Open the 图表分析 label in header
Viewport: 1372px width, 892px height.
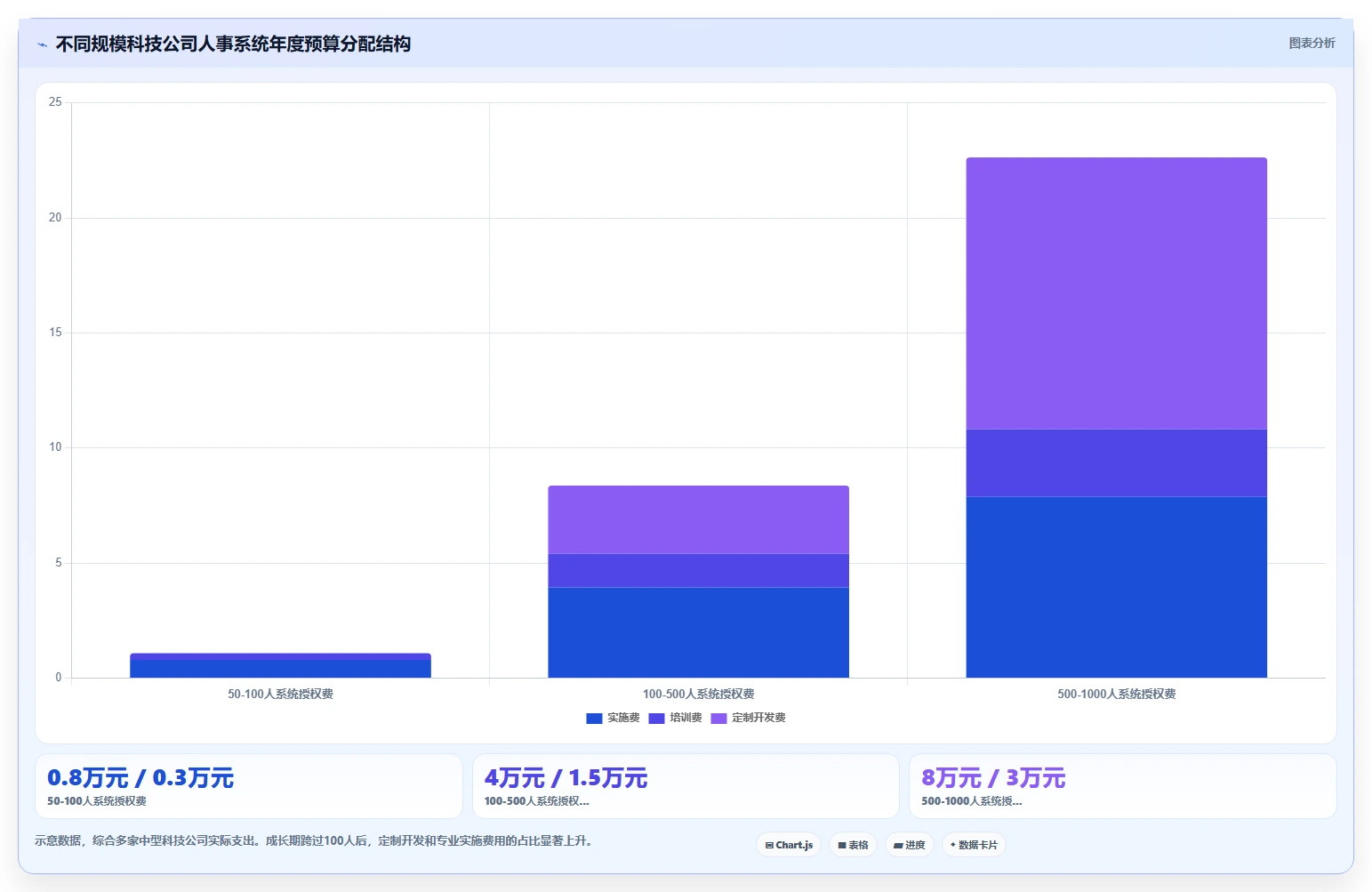click(x=1312, y=43)
